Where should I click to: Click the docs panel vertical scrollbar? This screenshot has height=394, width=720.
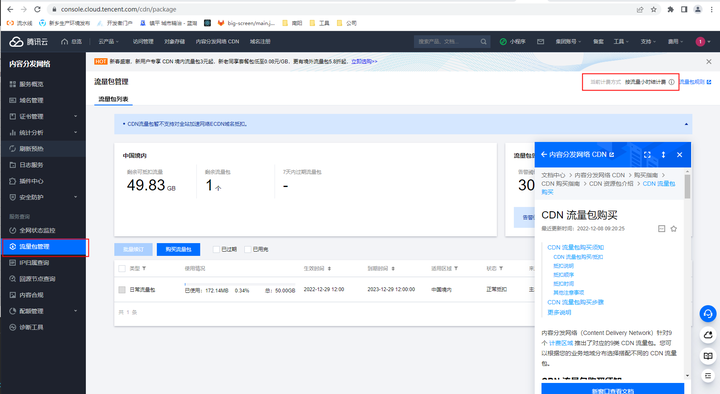point(687,187)
